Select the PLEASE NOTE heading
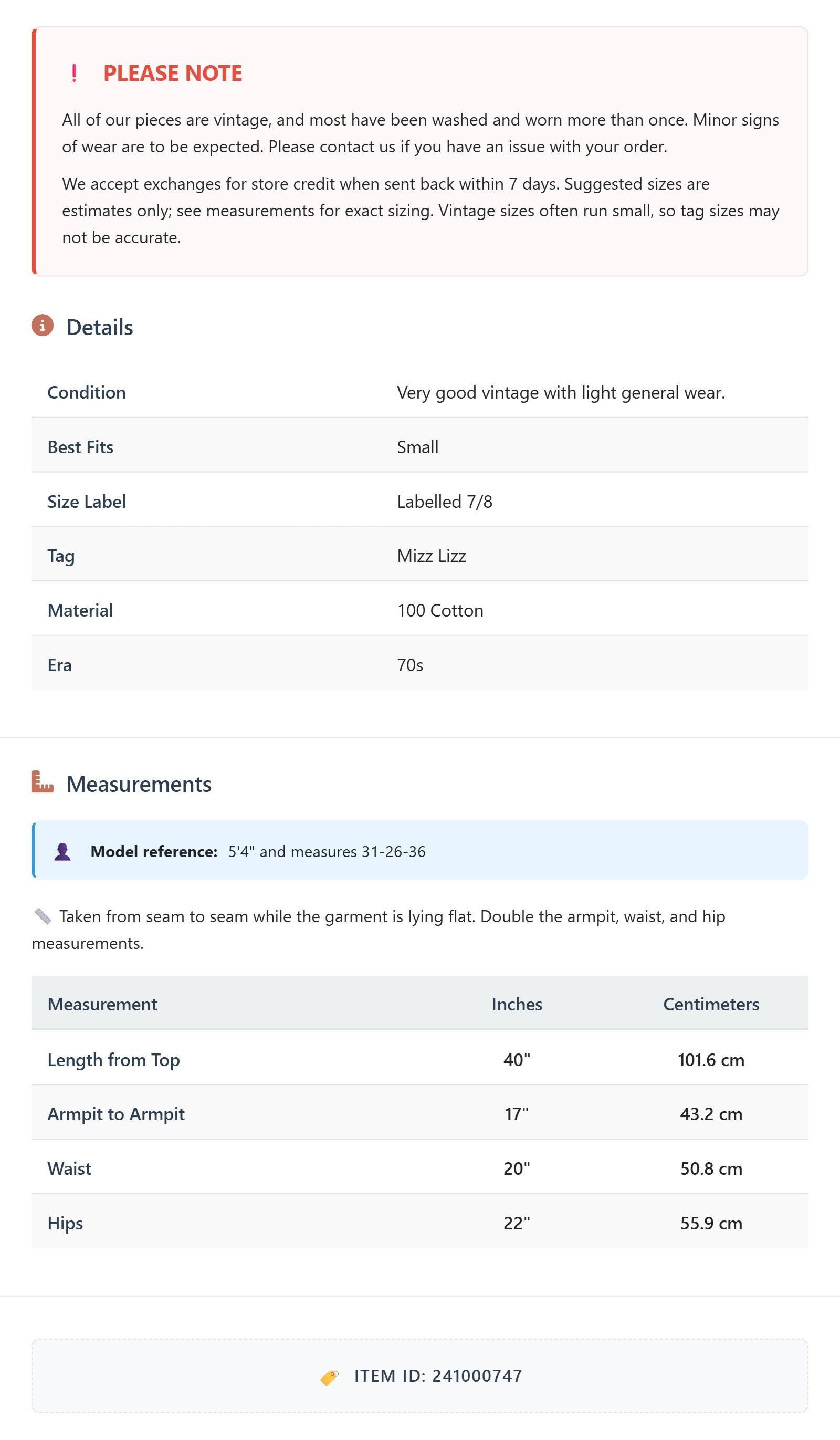 (x=173, y=73)
